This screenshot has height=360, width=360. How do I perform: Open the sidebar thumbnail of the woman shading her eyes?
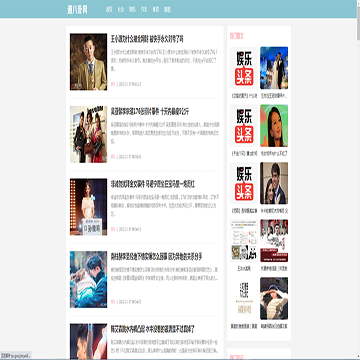coord(274,298)
